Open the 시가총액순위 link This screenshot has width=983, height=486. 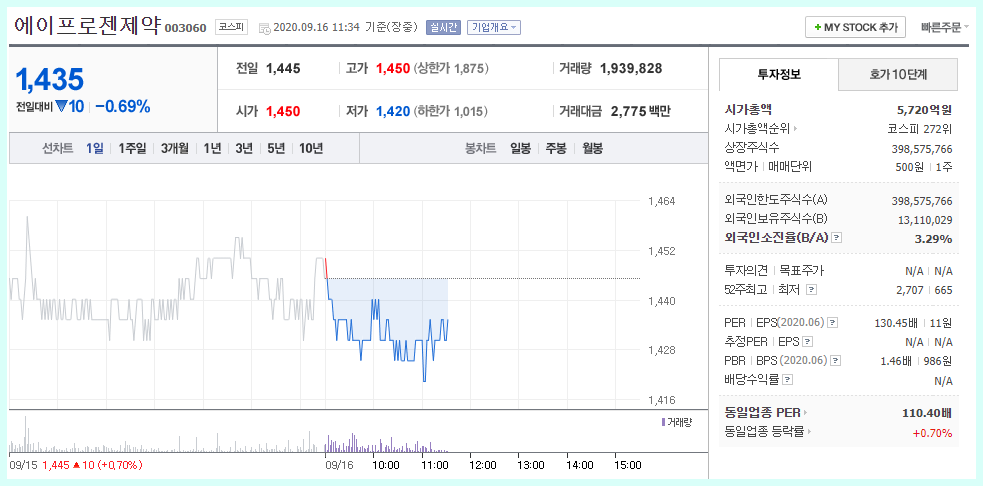[757, 129]
